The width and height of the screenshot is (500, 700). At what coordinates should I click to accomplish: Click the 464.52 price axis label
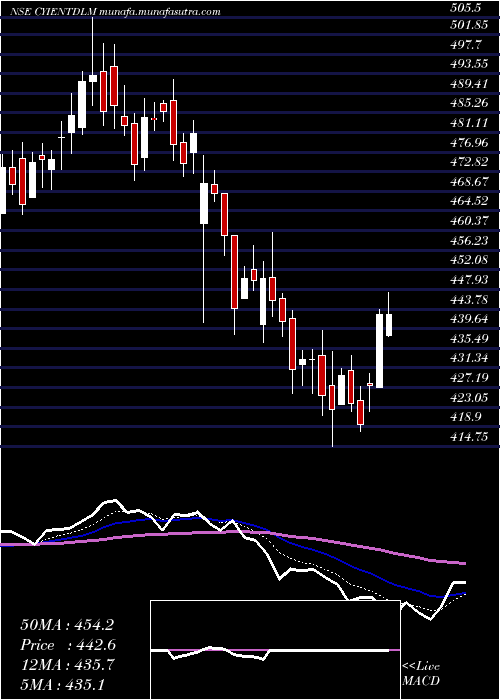pyautogui.click(x=469, y=201)
